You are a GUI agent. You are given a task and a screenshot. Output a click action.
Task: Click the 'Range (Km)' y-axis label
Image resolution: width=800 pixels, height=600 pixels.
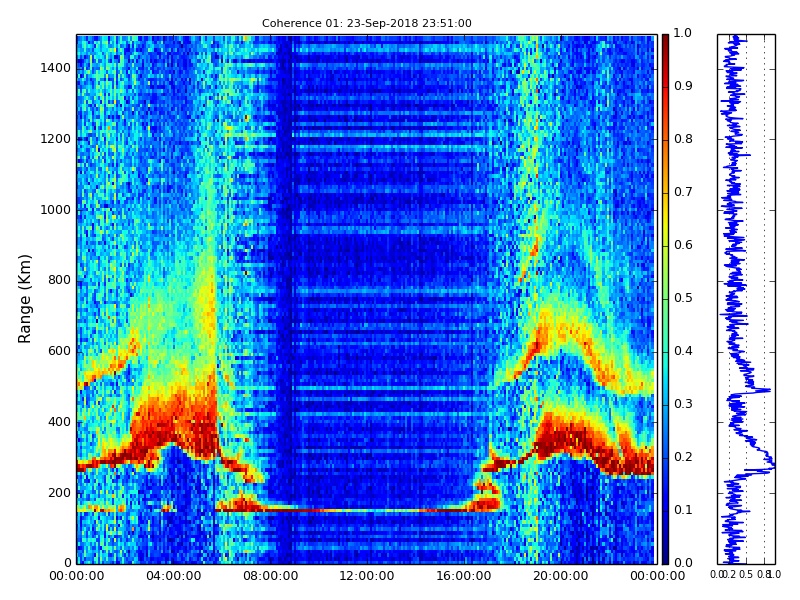pos(24,299)
